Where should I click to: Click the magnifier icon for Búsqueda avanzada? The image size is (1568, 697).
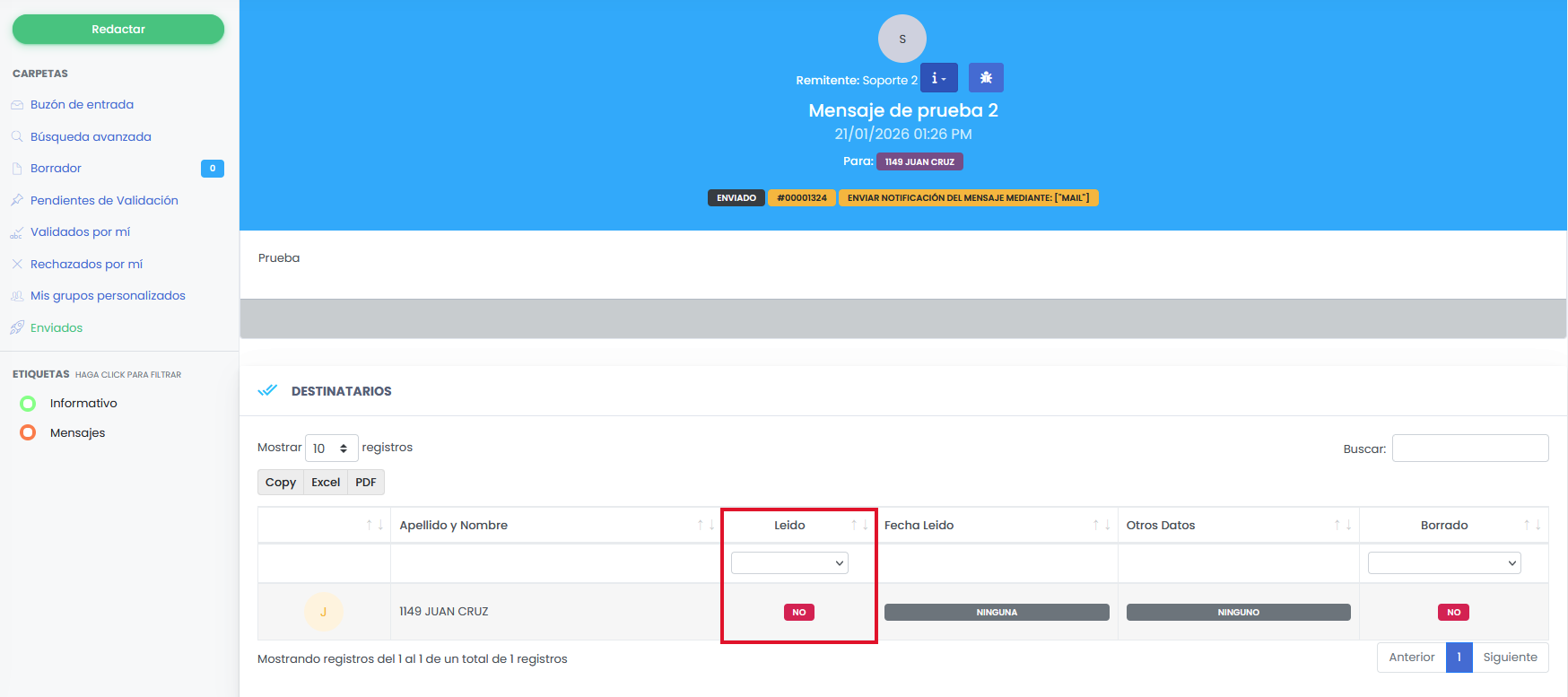(x=17, y=136)
